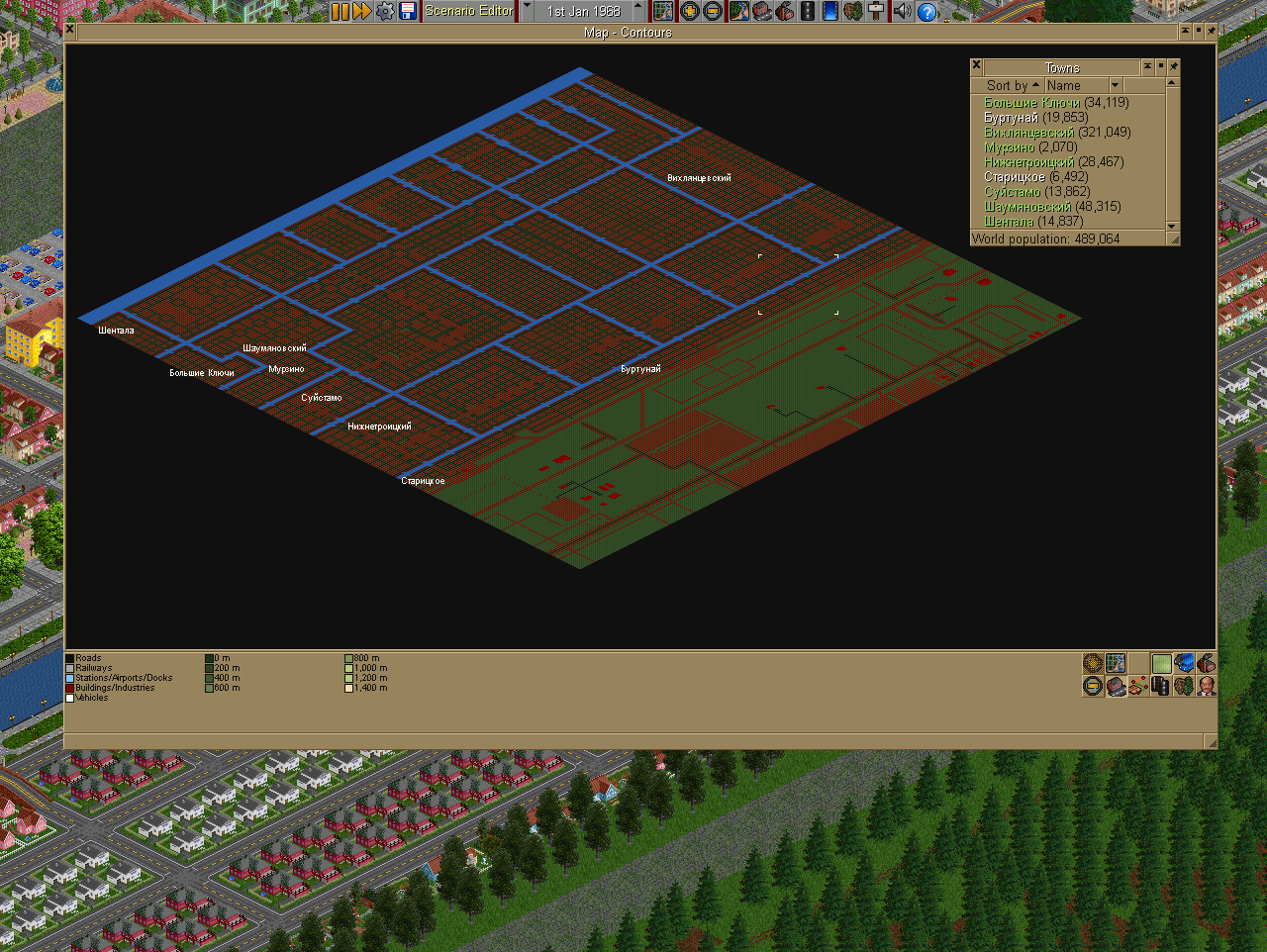Show transport routes on the smallmap
Screen dimensions: 1267x952
click(1162, 686)
